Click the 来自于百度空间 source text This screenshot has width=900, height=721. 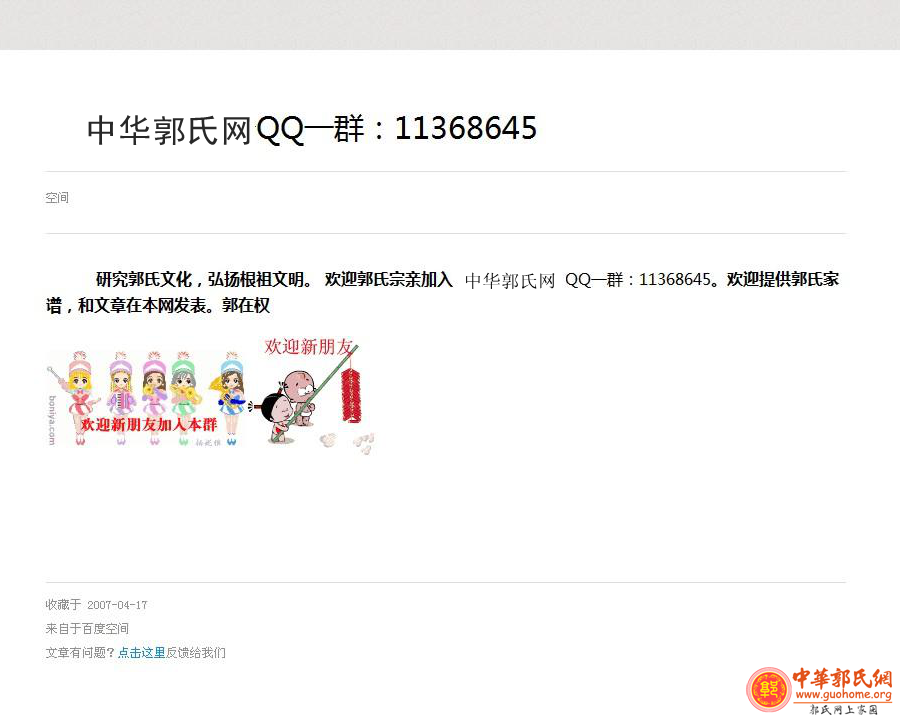point(87,629)
